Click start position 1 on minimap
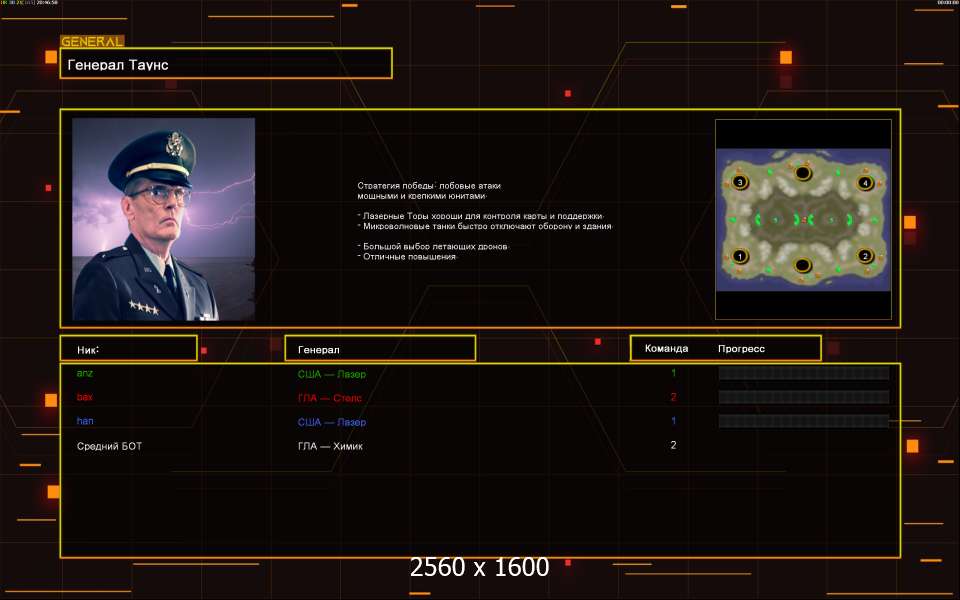This screenshot has height=600, width=960. click(x=740, y=257)
